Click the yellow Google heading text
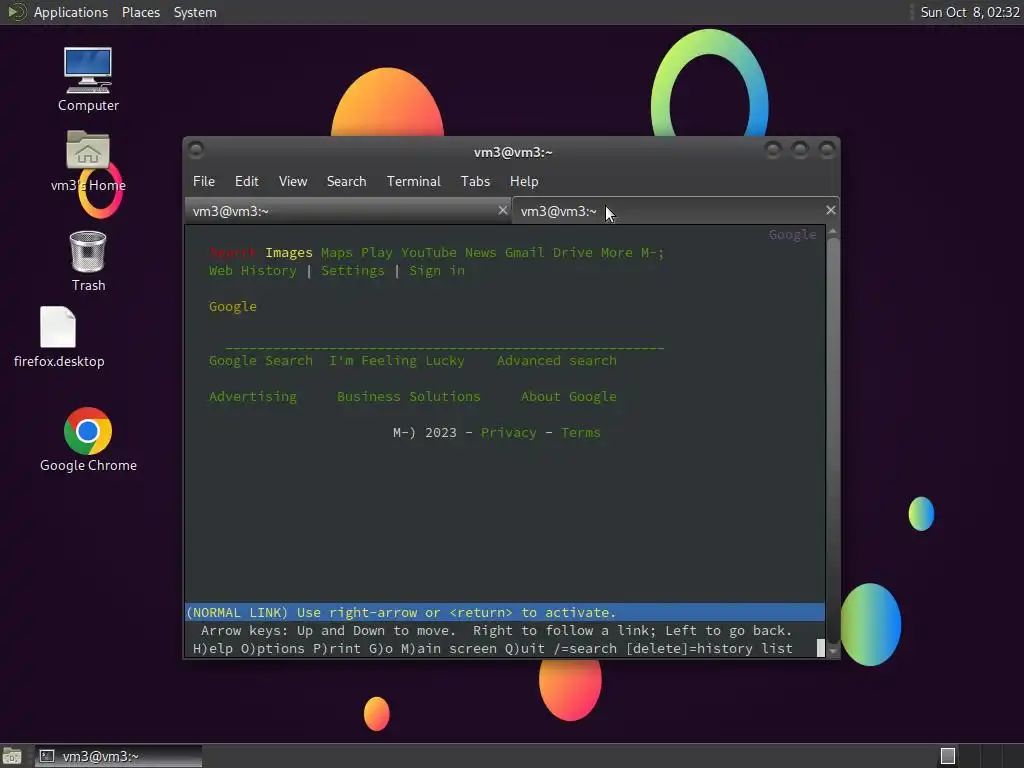 232,306
